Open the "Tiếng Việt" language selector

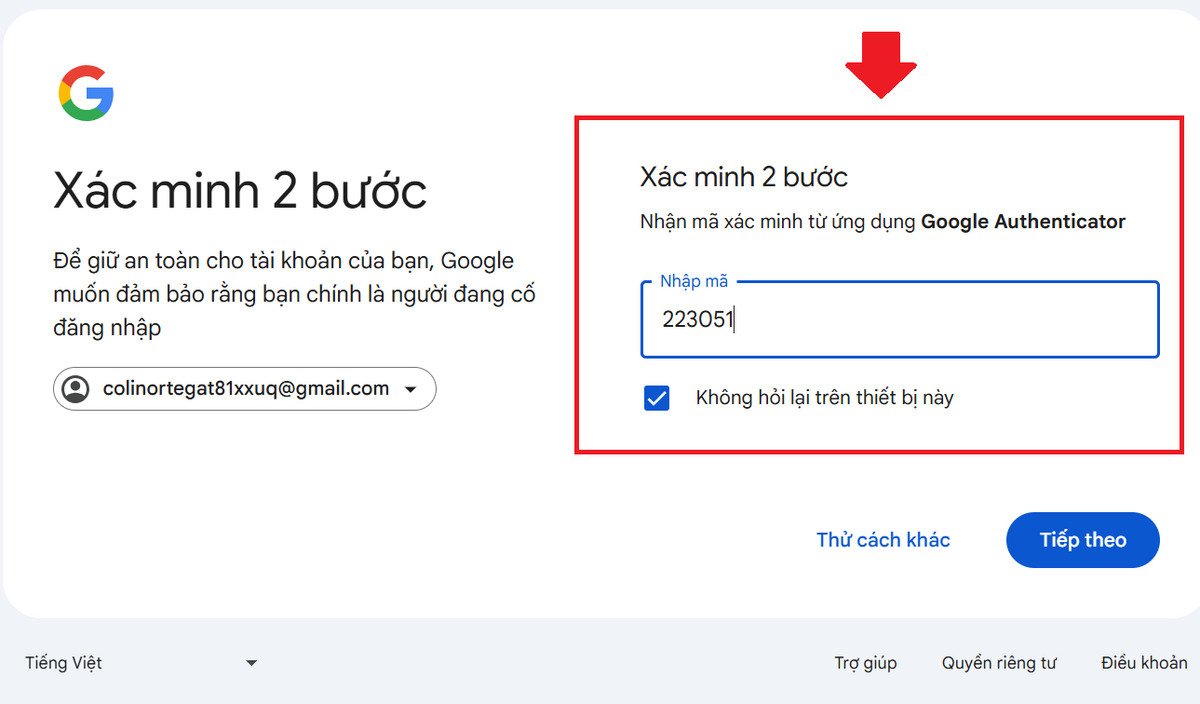coord(64,663)
